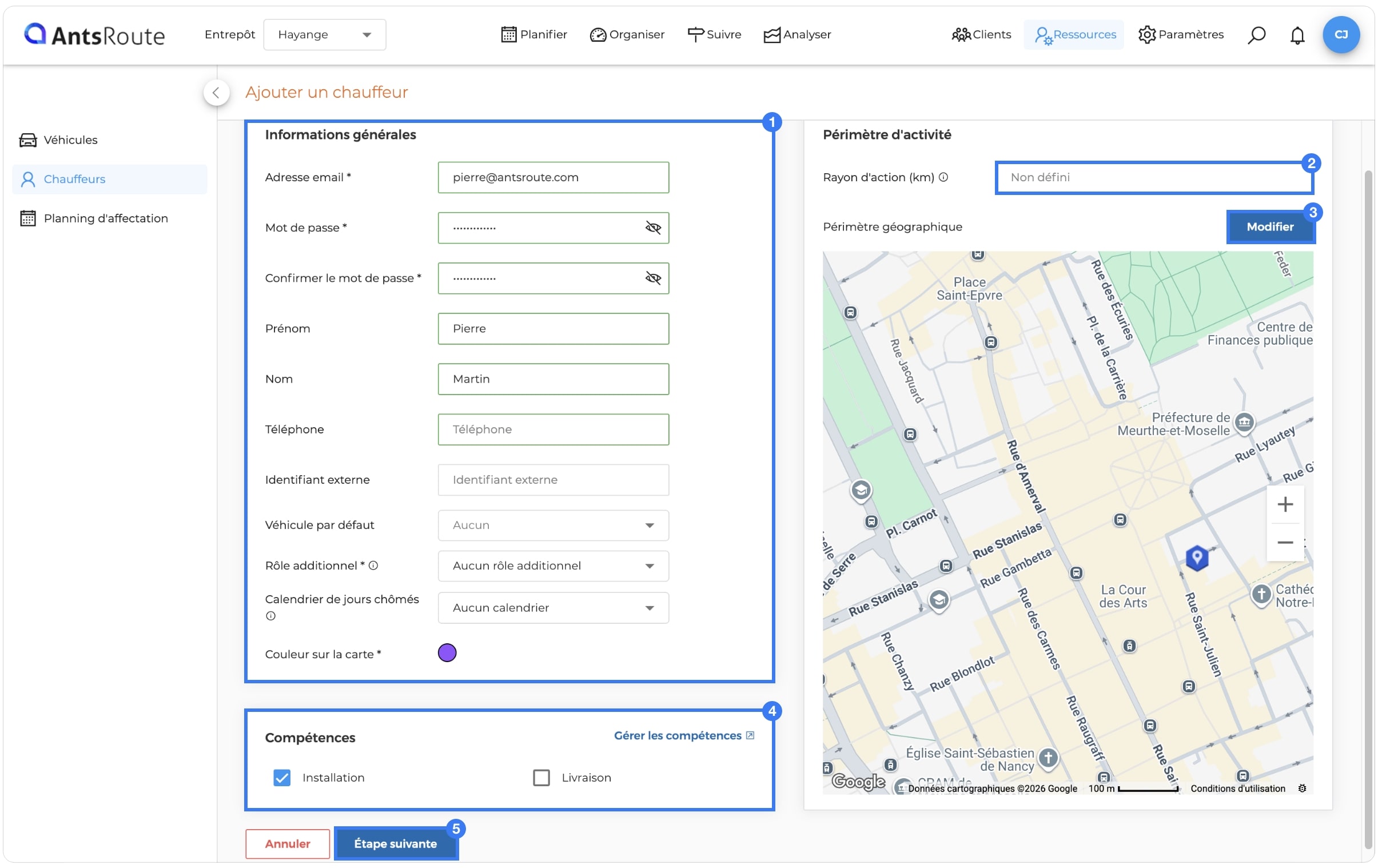
Task: Click the Chauffeurs person icon in sidebar
Action: click(x=28, y=179)
